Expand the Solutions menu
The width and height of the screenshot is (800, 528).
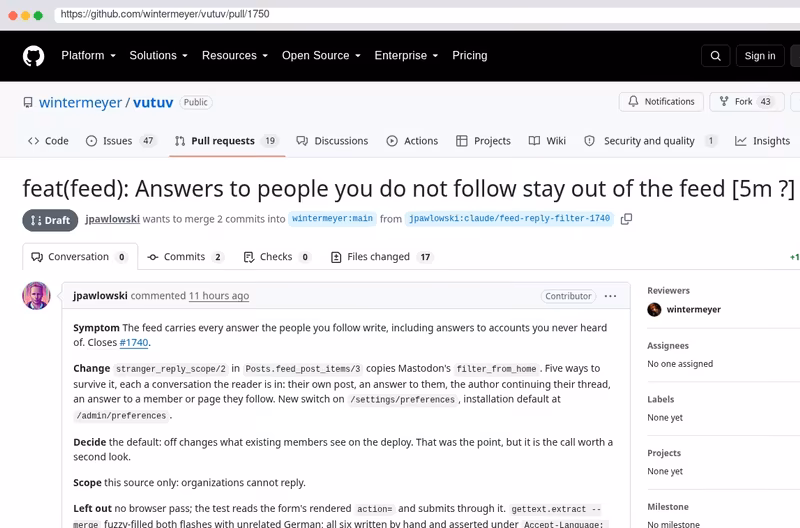coord(159,56)
